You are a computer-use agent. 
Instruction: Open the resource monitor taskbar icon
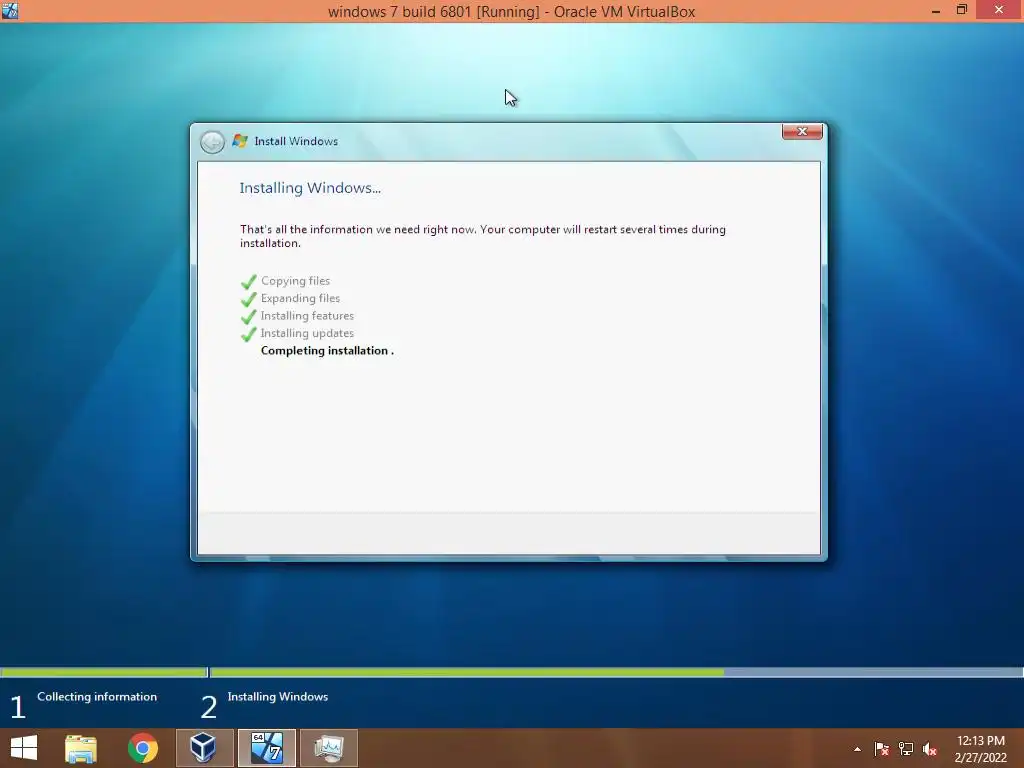click(x=328, y=748)
